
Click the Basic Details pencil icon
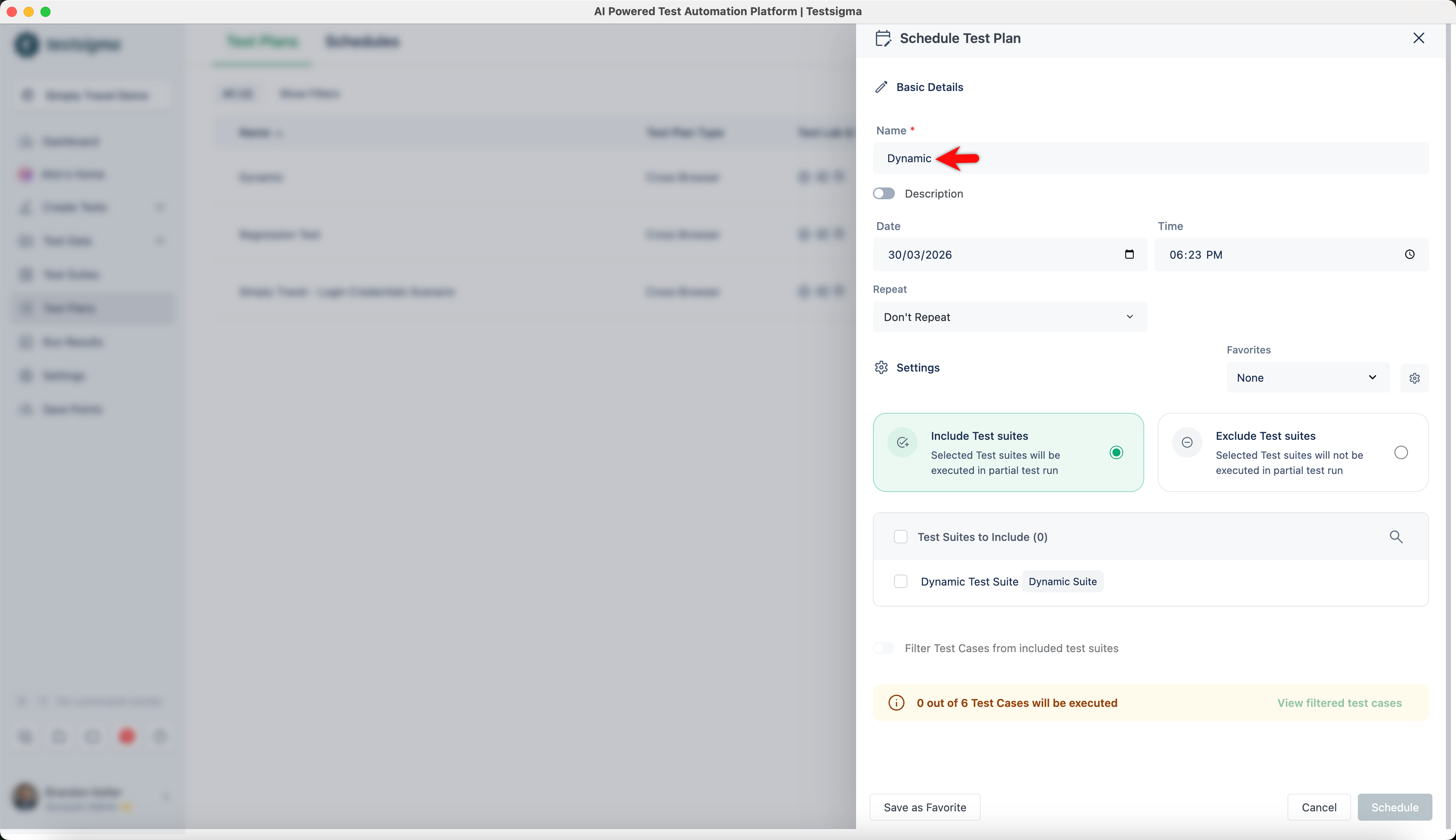(x=881, y=87)
